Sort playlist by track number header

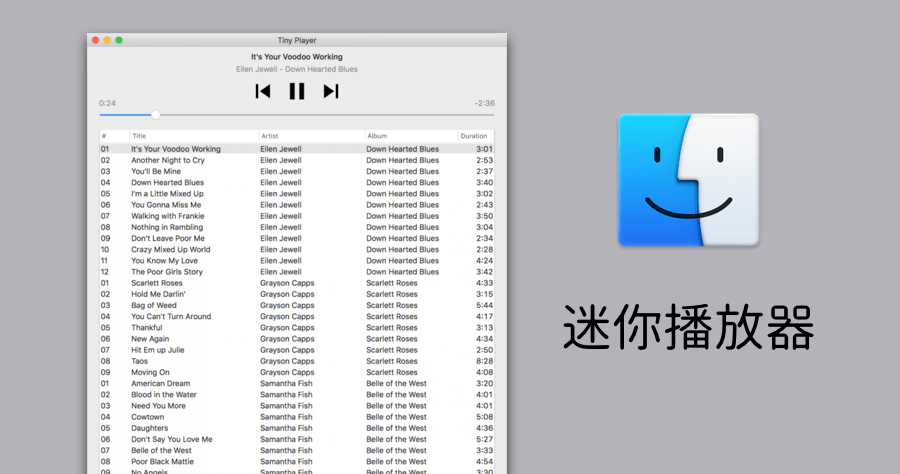click(x=104, y=136)
